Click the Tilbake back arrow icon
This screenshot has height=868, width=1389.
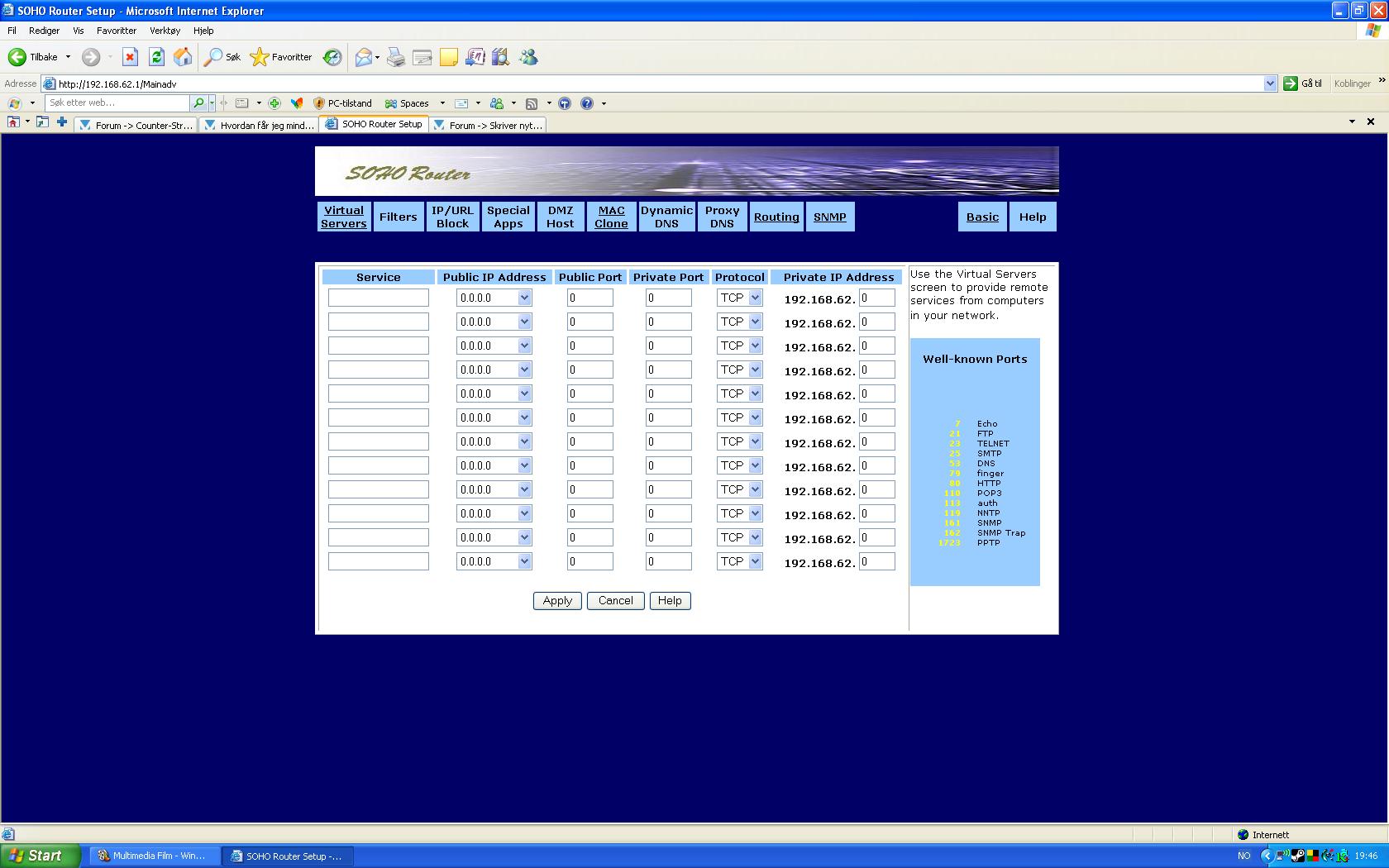tap(17, 57)
